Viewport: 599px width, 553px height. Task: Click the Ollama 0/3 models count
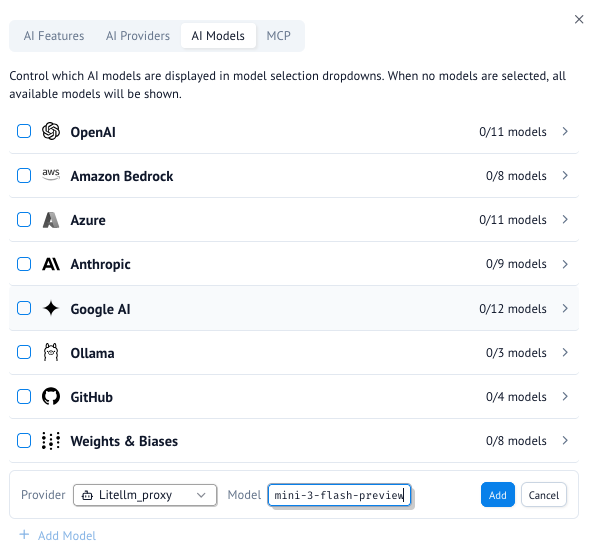click(x=516, y=352)
